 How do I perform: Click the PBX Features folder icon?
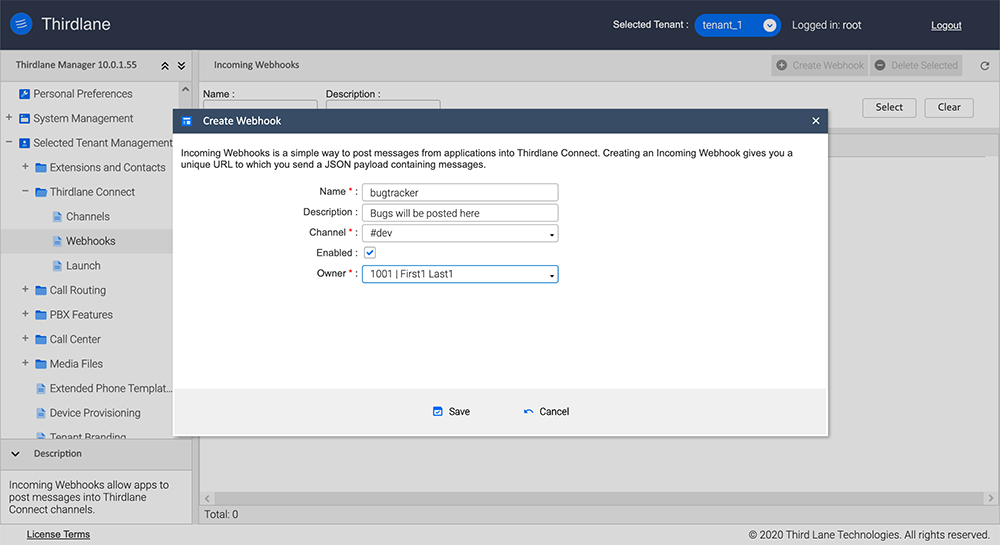point(41,315)
